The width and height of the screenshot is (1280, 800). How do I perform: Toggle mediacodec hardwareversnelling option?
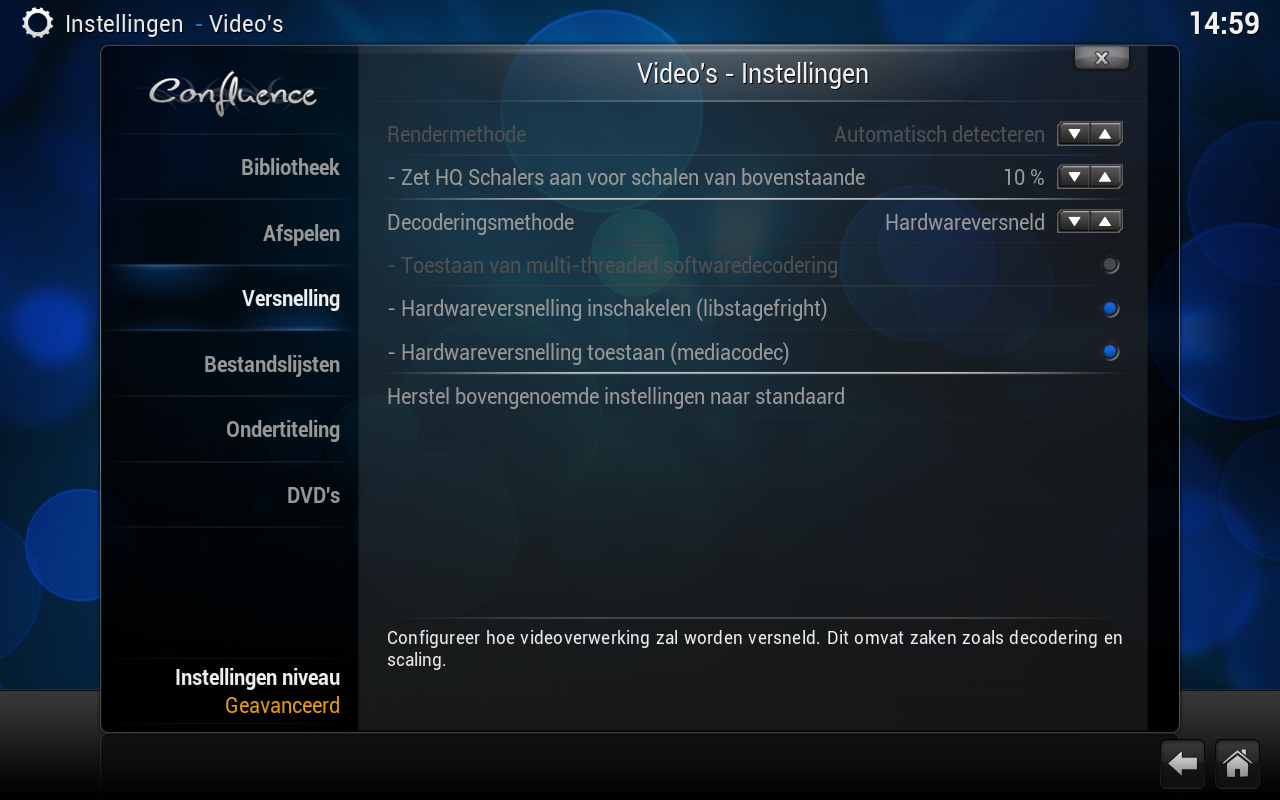(x=1110, y=352)
